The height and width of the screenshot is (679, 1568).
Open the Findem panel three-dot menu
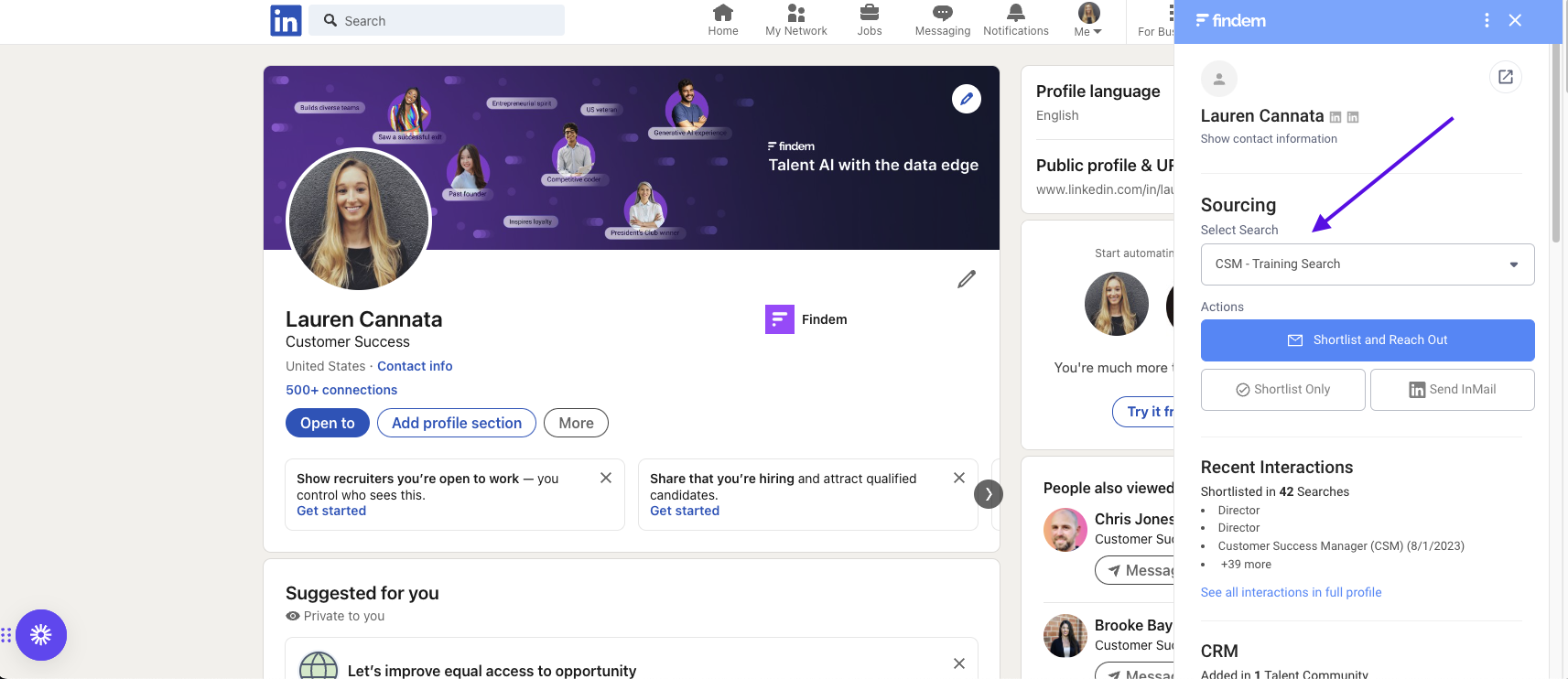[x=1487, y=20]
